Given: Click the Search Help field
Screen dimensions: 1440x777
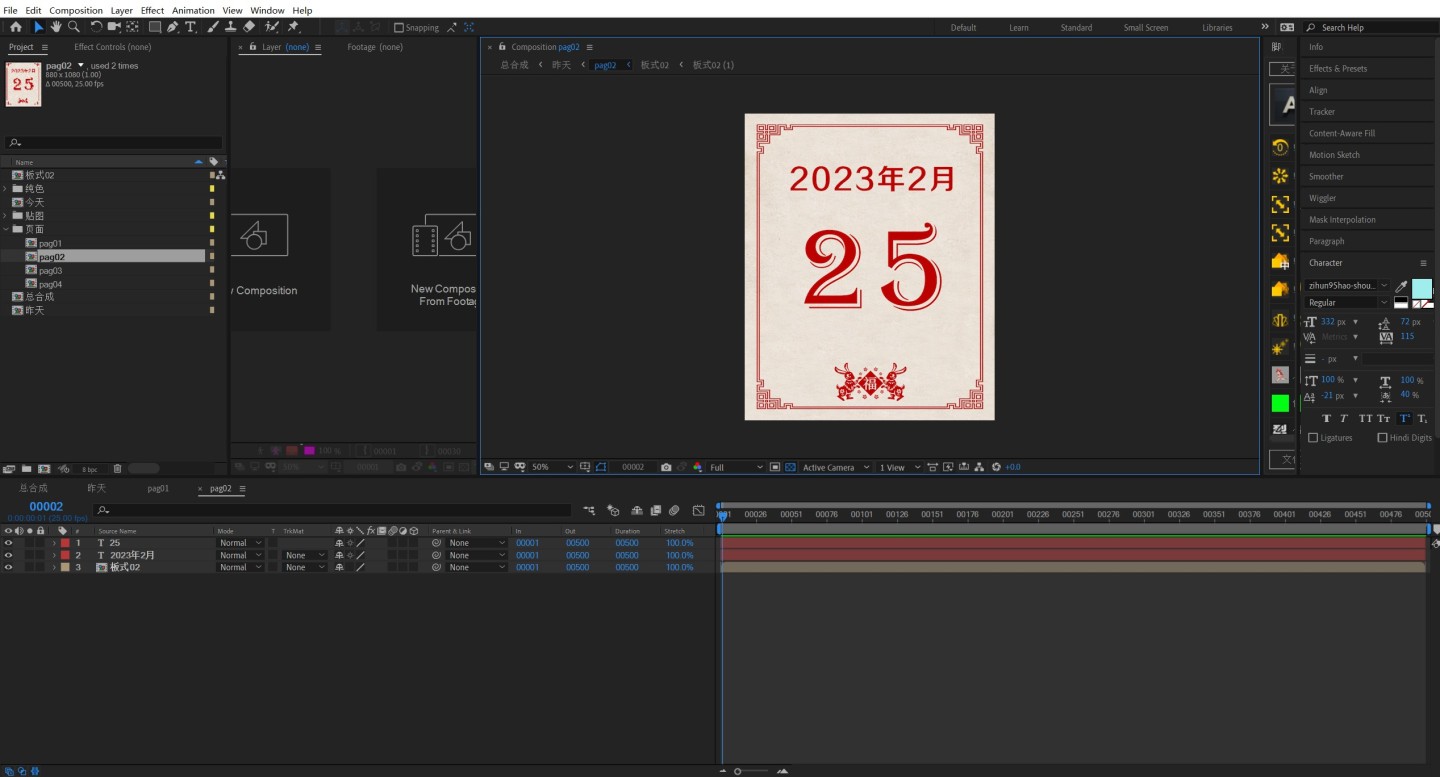Looking at the screenshot, I should coord(1372,27).
